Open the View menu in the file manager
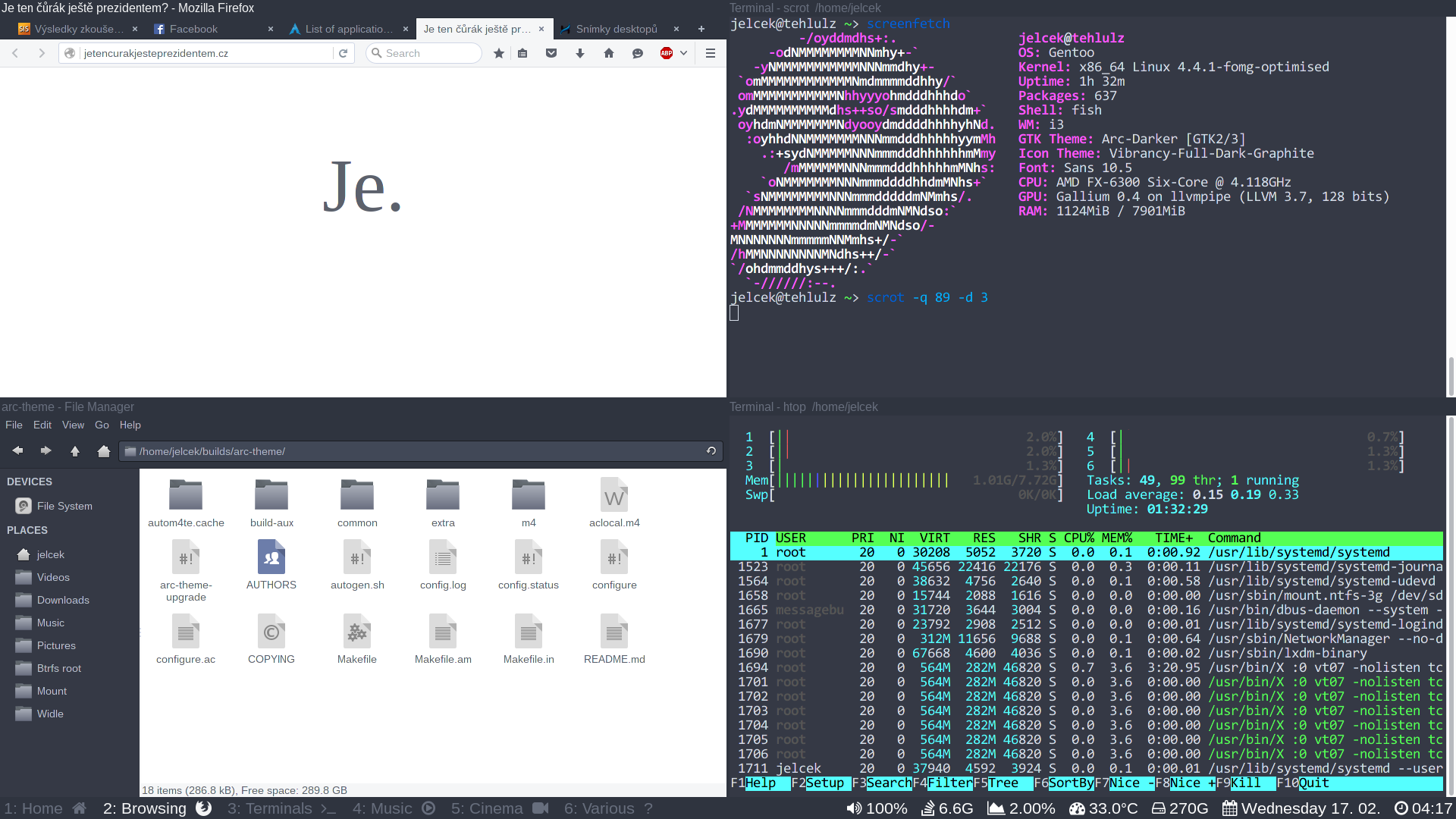1456x819 pixels. [73, 425]
